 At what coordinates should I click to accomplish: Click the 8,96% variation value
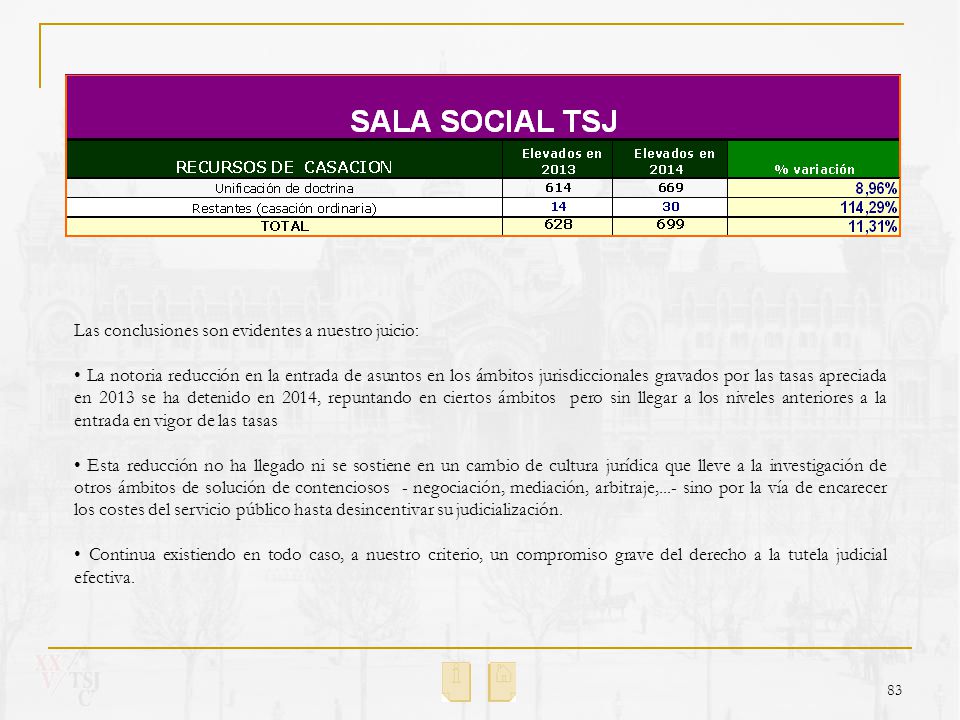coord(876,188)
